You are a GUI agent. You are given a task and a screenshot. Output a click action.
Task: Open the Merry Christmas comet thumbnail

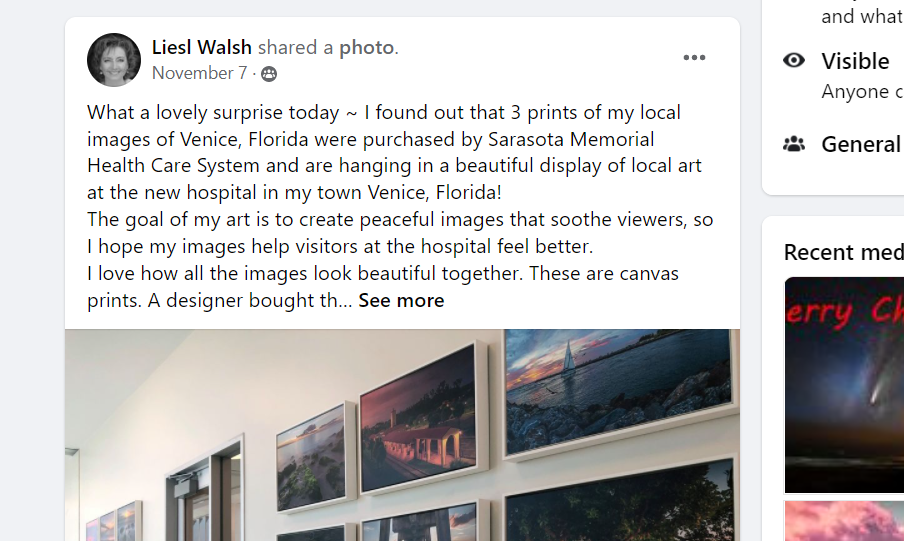(845, 384)
